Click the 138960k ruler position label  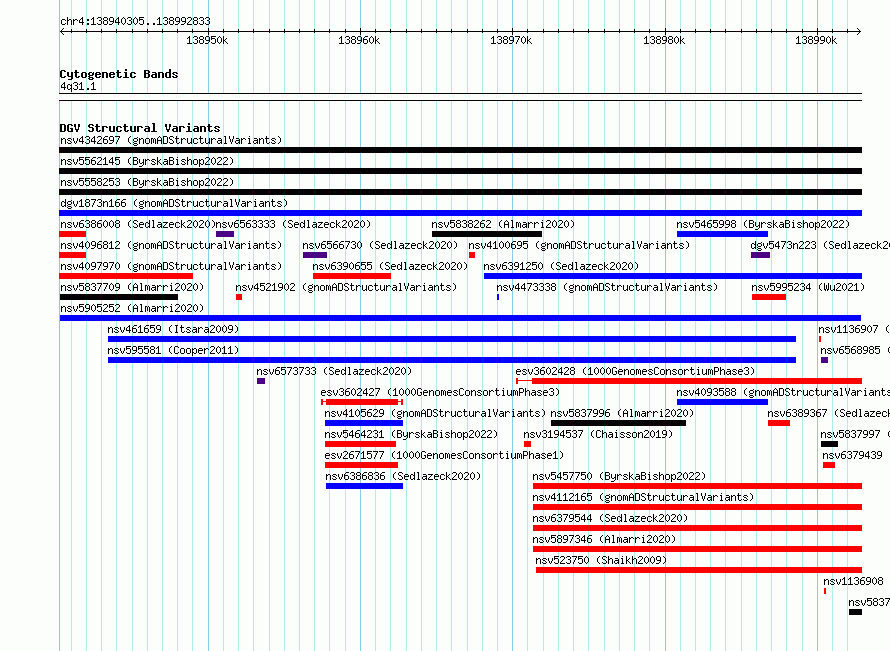tap(359, 40)
